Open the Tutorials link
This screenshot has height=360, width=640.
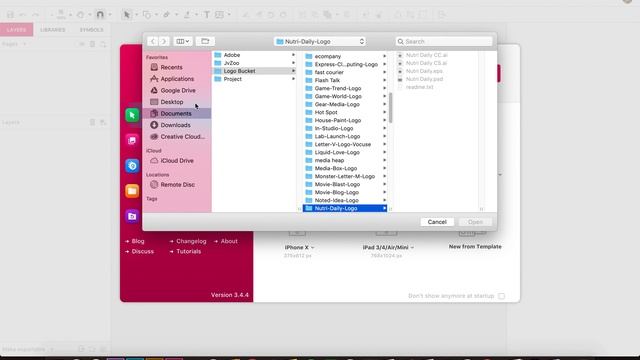[188, 251]
